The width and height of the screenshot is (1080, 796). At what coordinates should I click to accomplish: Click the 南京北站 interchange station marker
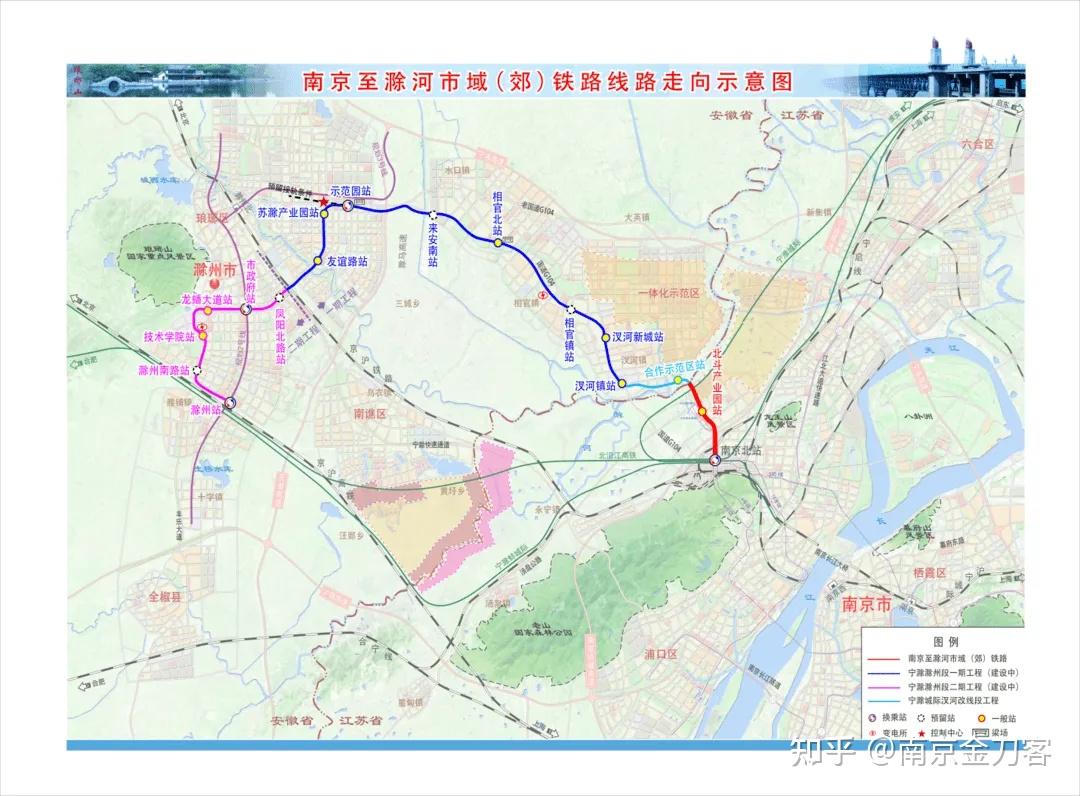pos(715,459)
